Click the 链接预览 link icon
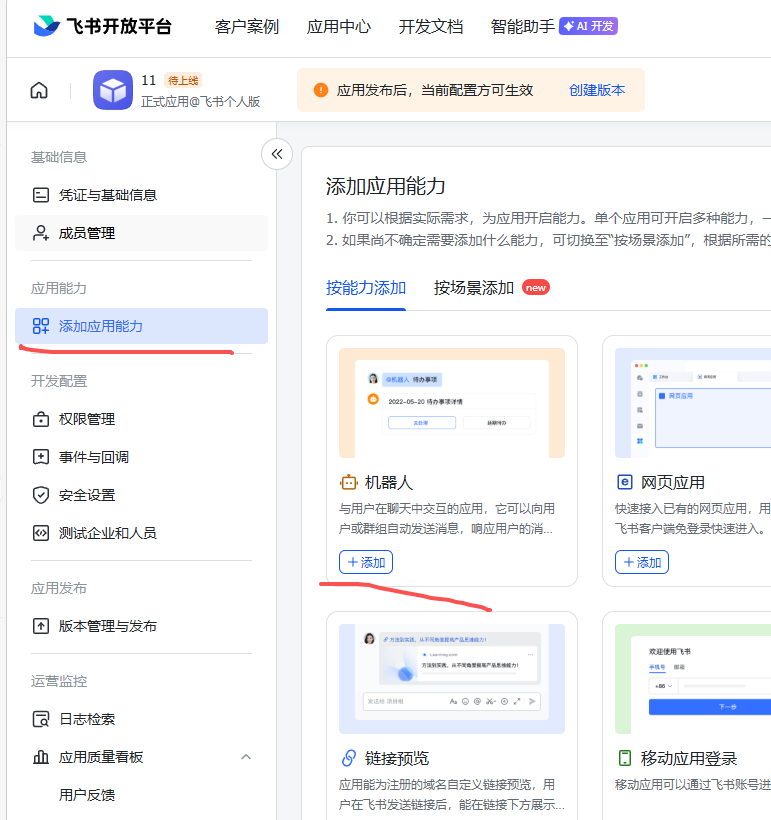This screenshot has height=820, width=771. pos(348,758)
